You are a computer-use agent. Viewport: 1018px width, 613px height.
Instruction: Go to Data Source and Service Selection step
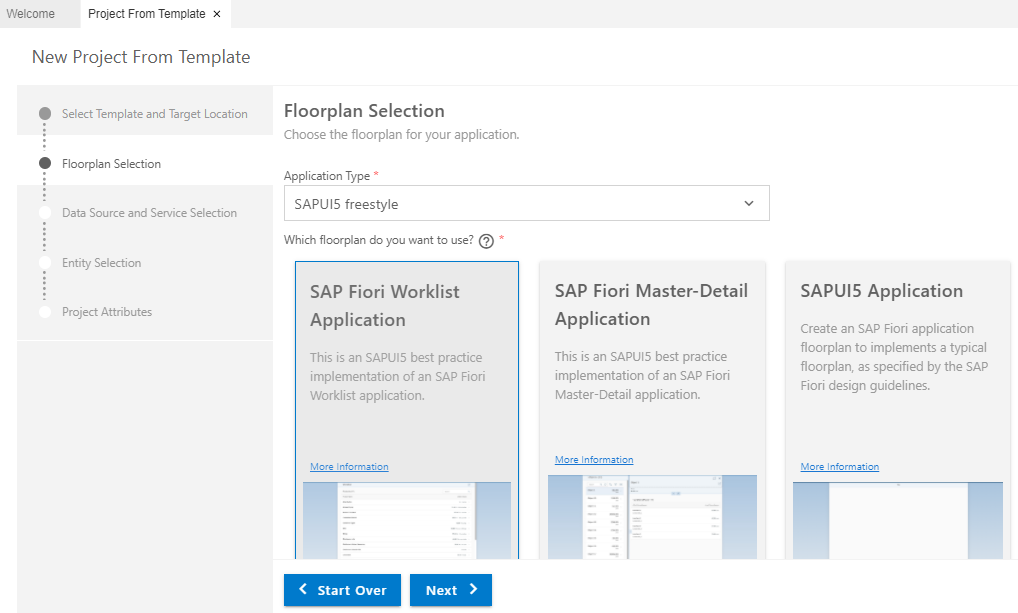(149, 213)
